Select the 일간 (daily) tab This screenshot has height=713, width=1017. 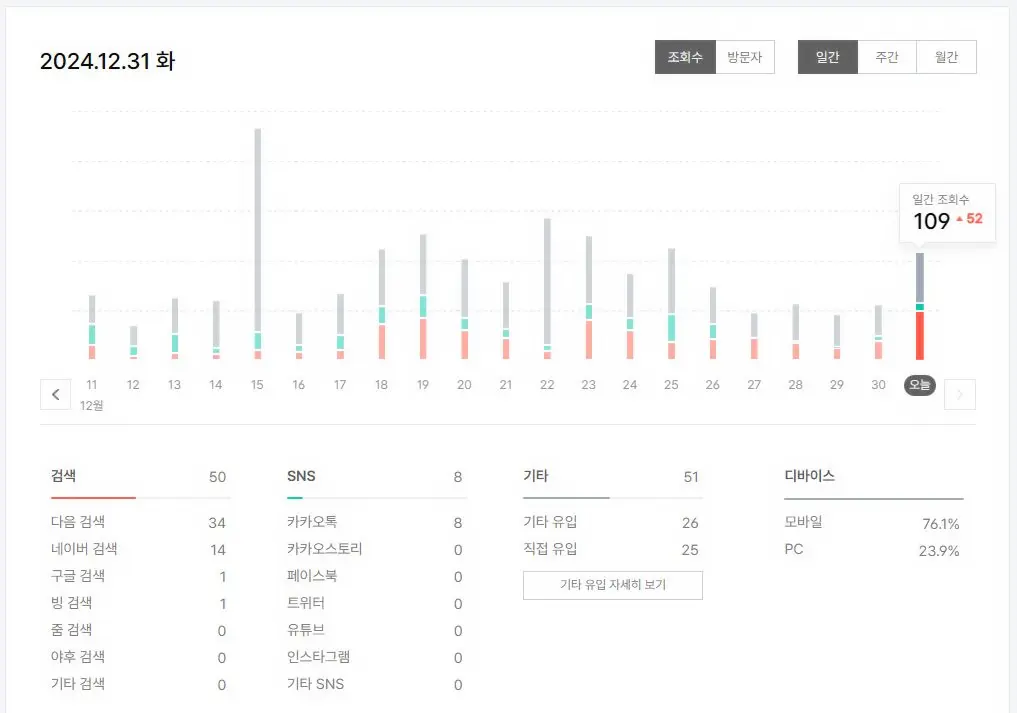(827, 57)
